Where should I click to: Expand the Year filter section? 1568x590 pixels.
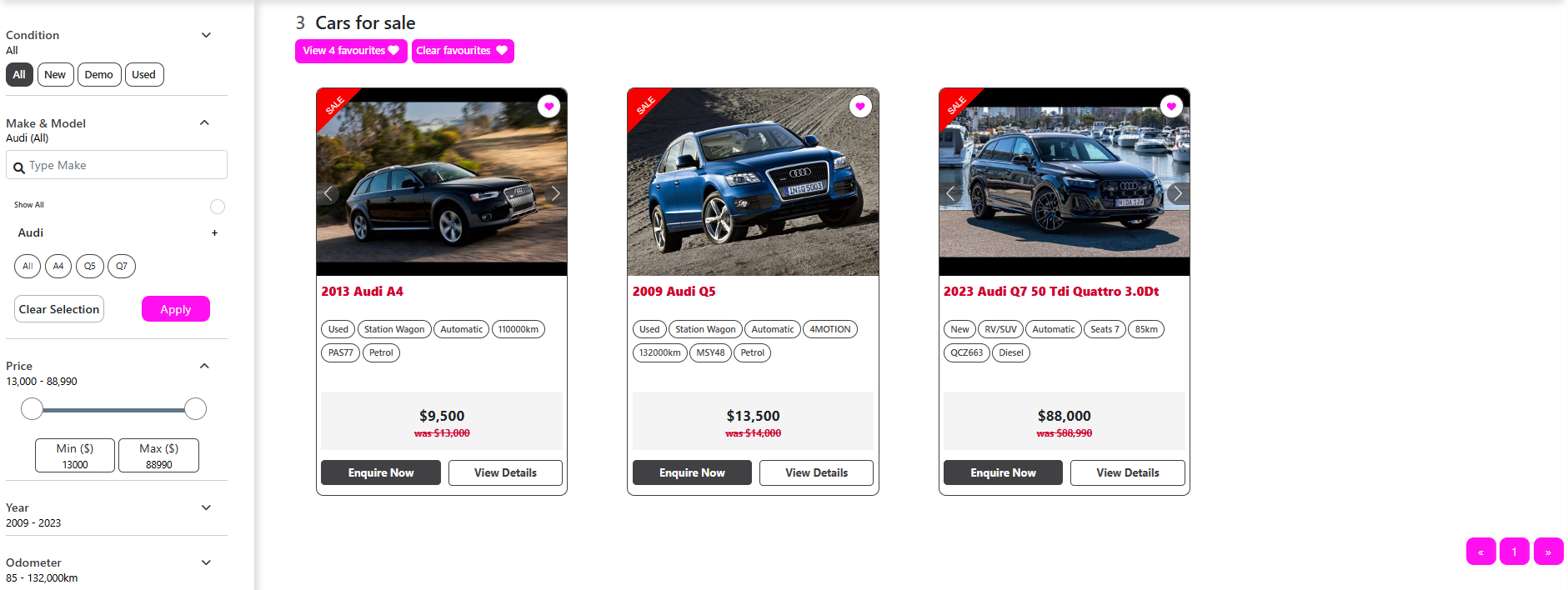click(x=206, y=507)
